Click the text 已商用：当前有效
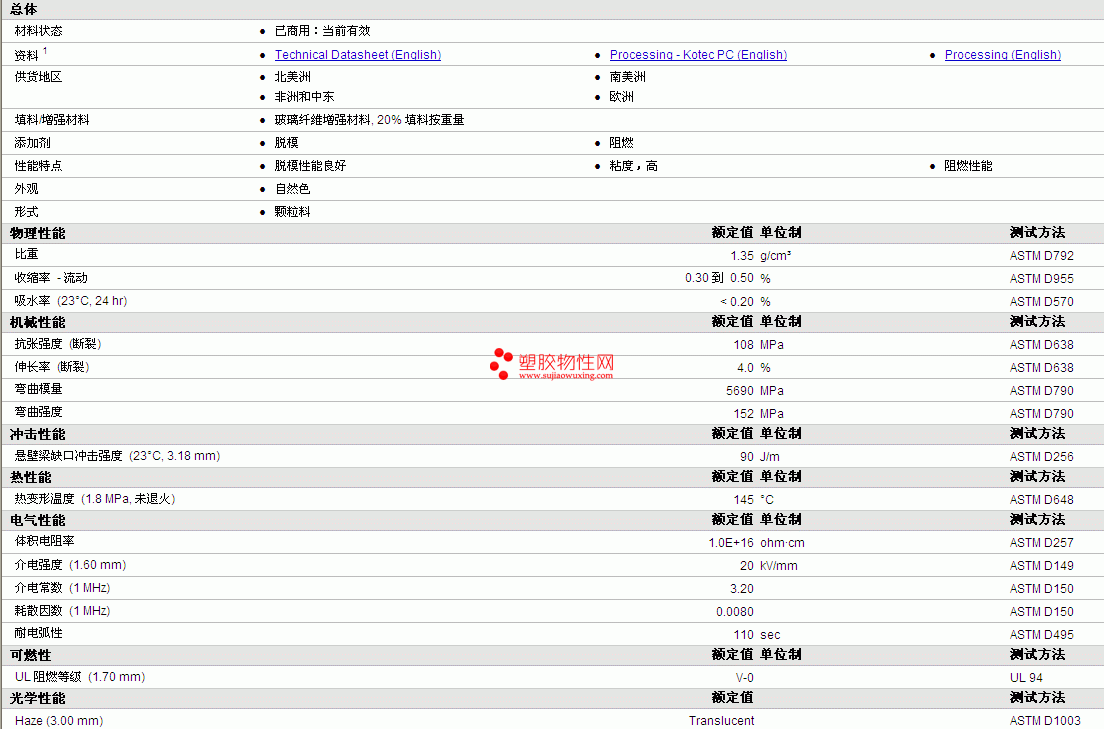The height and width of the screenshot is (729, 1104). (322, 31)
